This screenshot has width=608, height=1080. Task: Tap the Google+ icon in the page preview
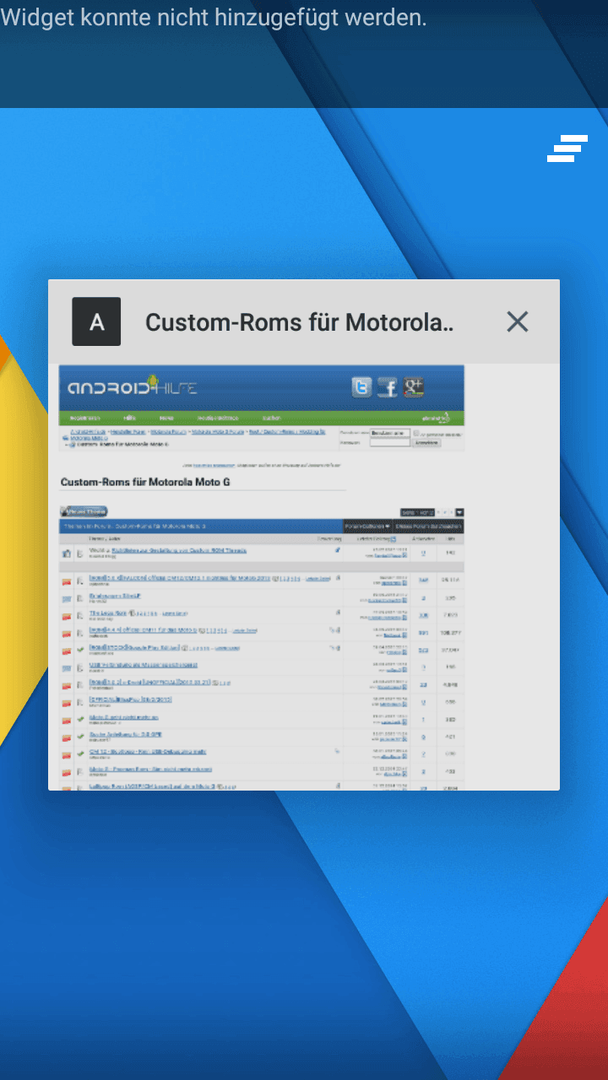[x=413, y=388]
